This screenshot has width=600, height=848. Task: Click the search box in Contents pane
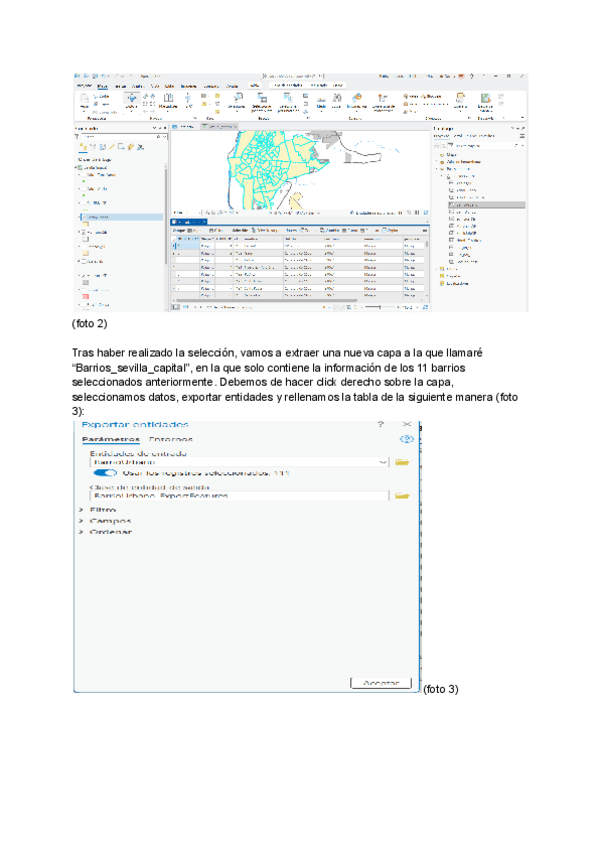click(118, 137)
